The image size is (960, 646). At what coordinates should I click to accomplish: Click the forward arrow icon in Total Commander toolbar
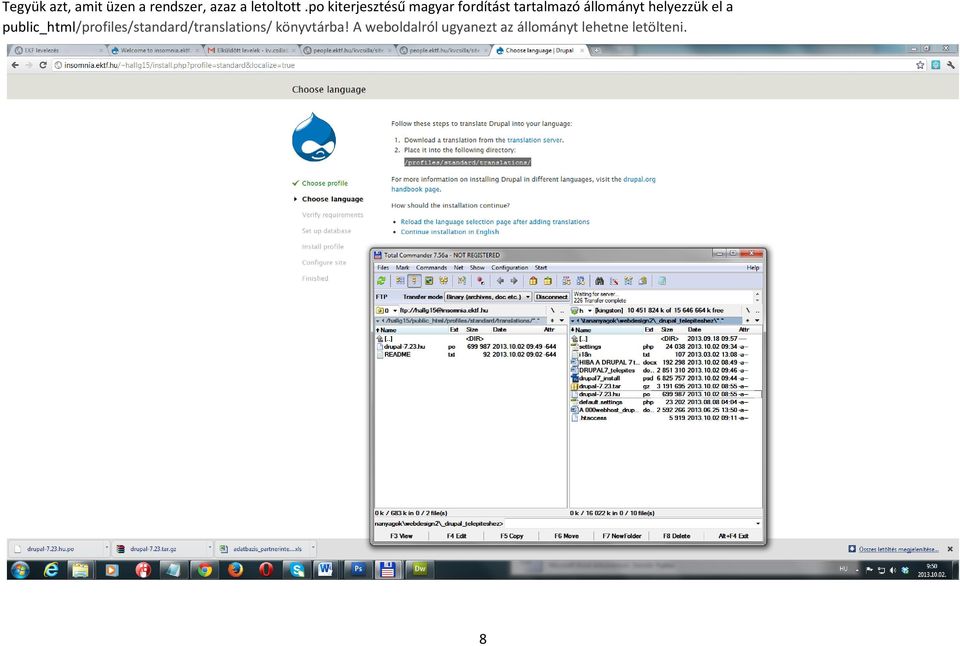[x=514, y=281]
